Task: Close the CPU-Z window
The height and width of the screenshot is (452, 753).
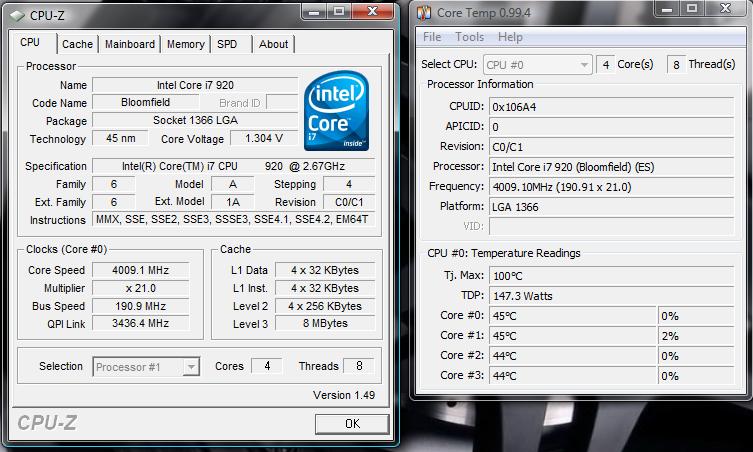Action: coord(373,12)
